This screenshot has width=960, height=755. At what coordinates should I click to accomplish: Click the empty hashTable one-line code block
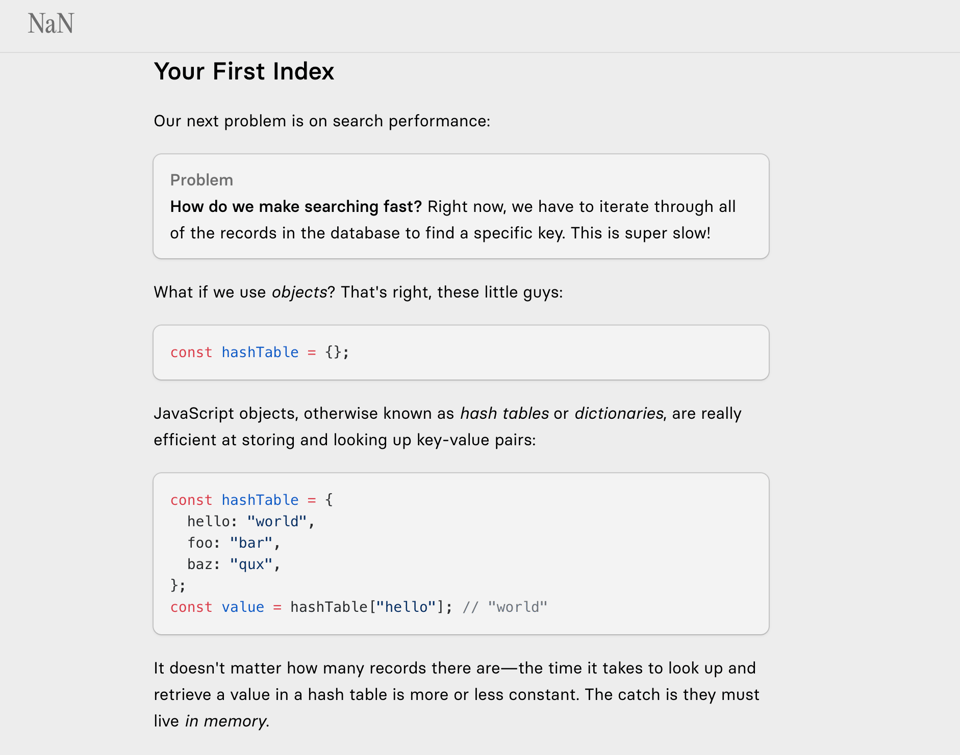coord(460,352)
